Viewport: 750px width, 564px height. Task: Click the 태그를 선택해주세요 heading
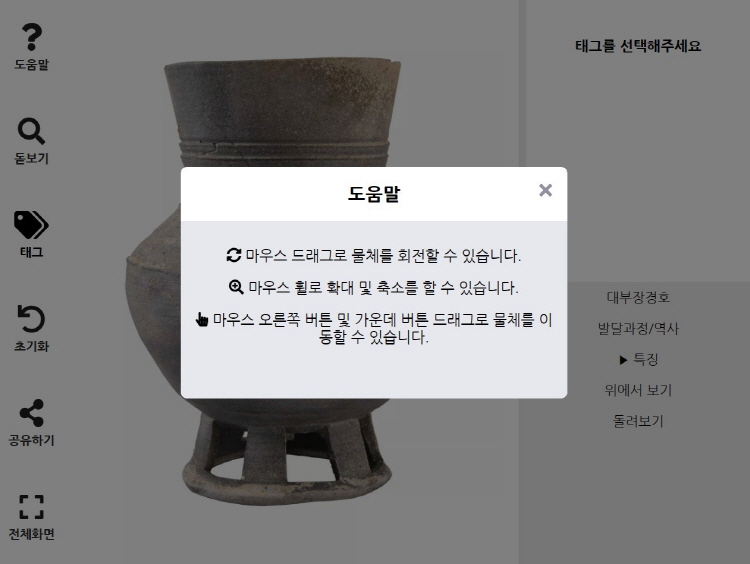coord(638,46)
